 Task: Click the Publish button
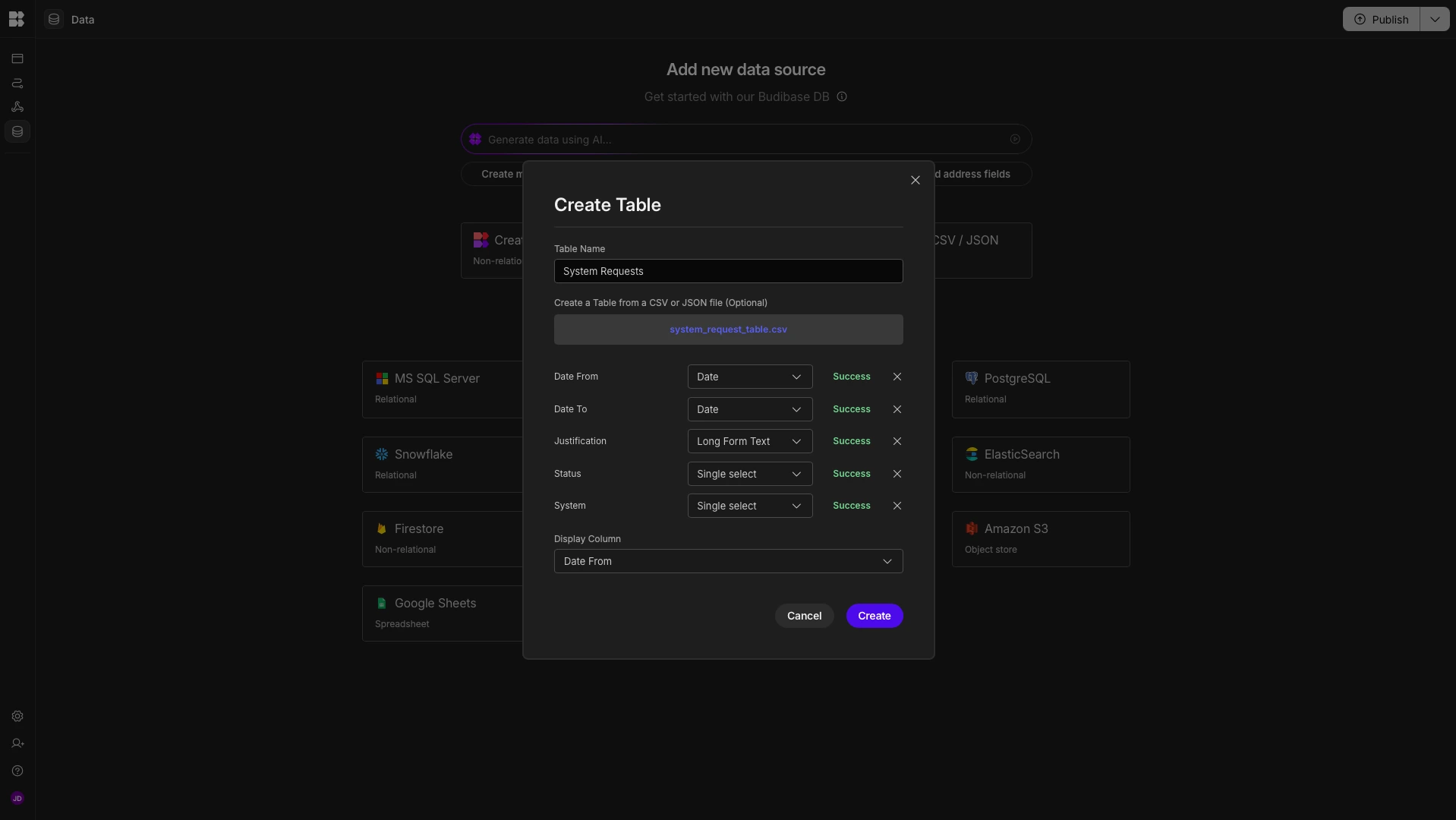(1381, 19)
